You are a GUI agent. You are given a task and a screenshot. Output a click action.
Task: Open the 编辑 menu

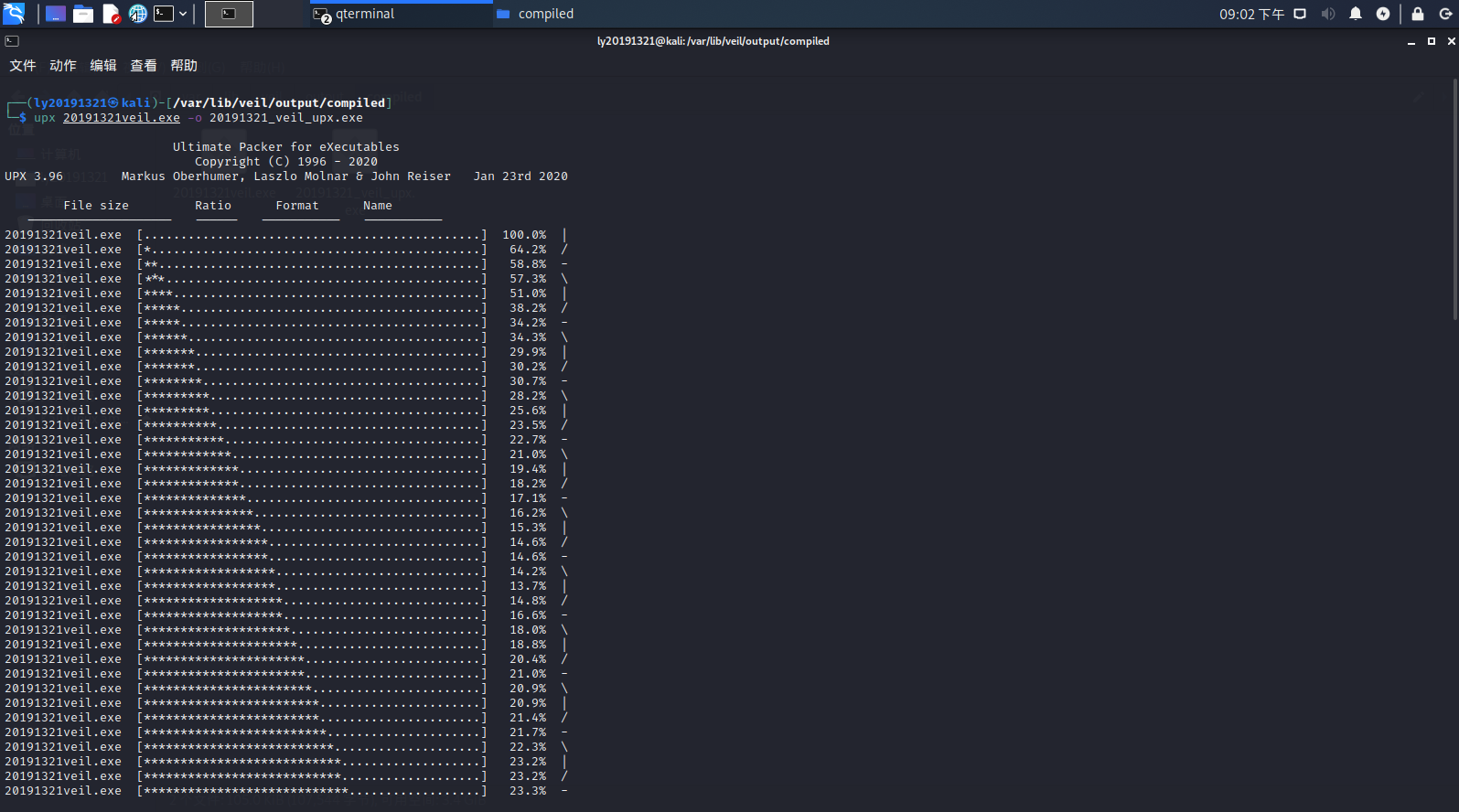tap(103, 66)
